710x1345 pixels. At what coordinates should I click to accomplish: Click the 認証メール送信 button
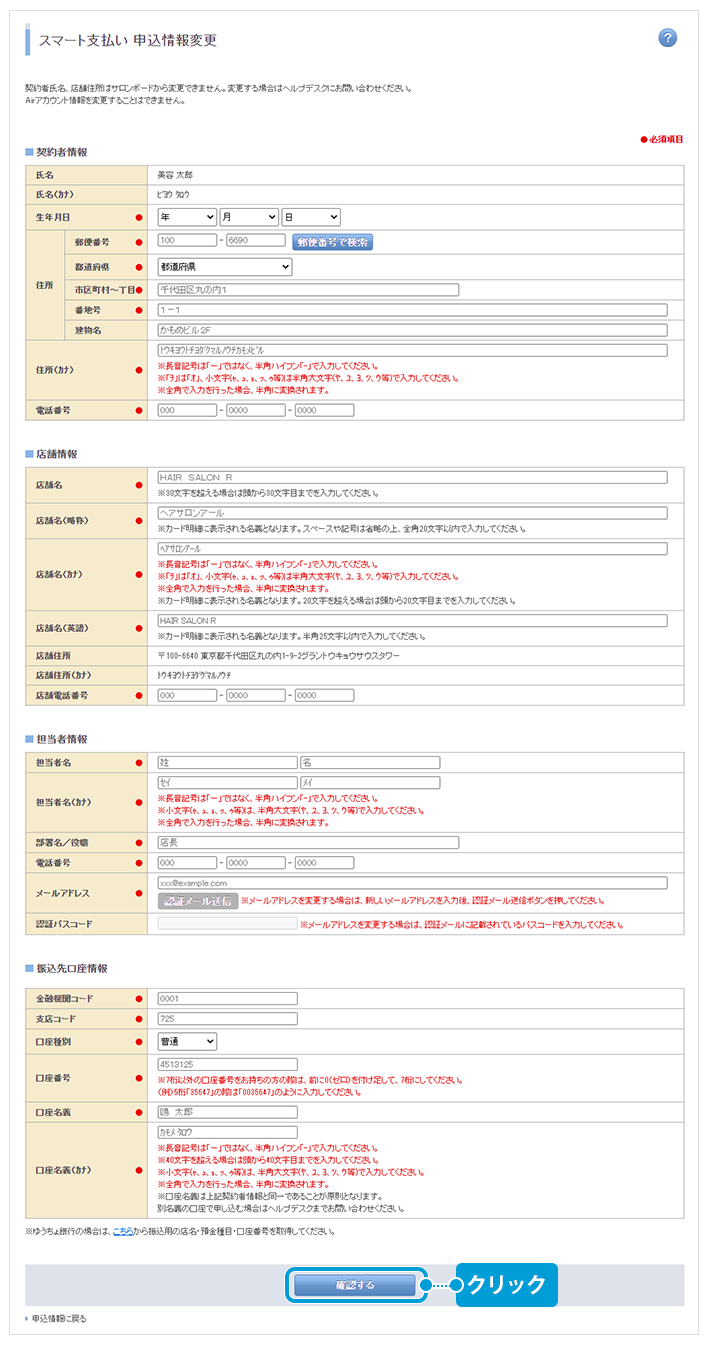click(198, 901)
